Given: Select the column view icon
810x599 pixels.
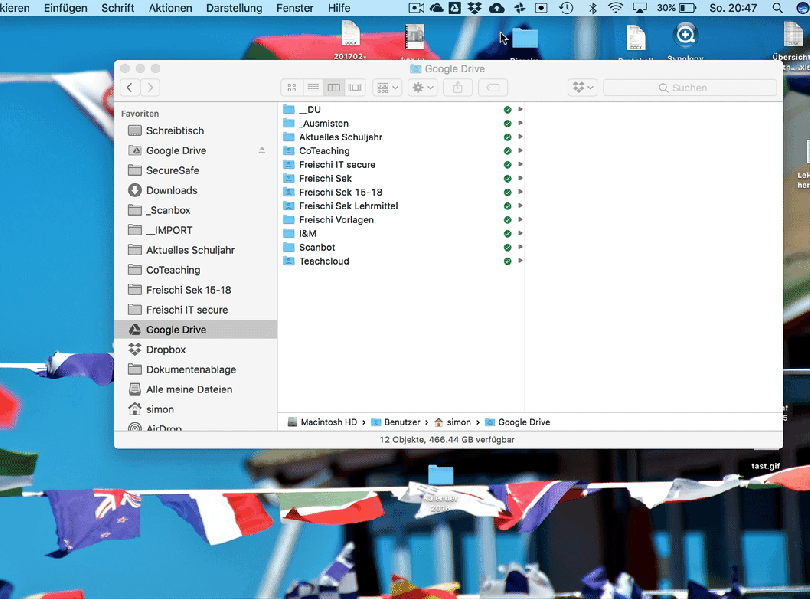Looking at the screenshot, I should (333, 87).
